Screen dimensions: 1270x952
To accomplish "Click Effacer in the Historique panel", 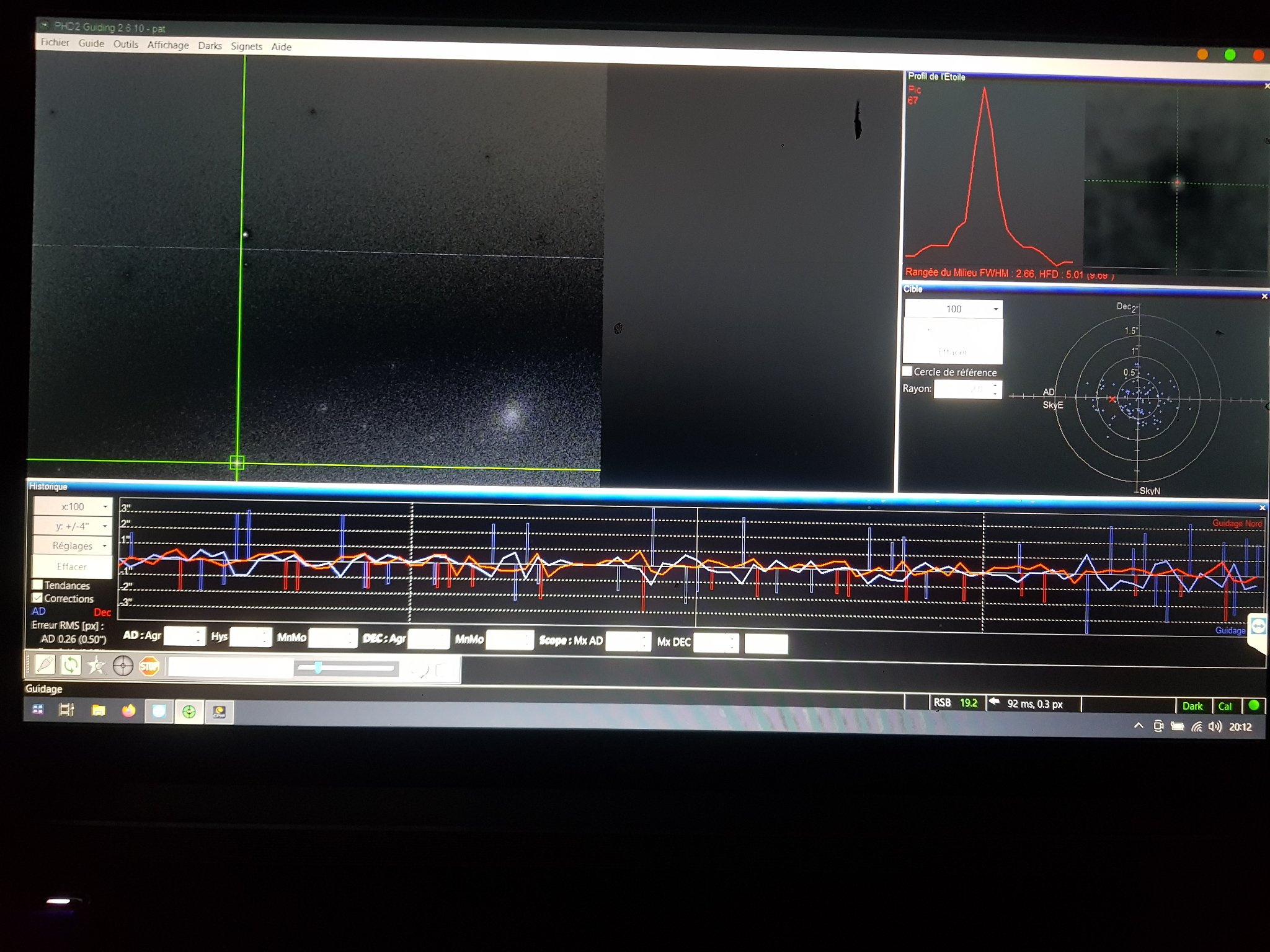I will pos(72,566).
